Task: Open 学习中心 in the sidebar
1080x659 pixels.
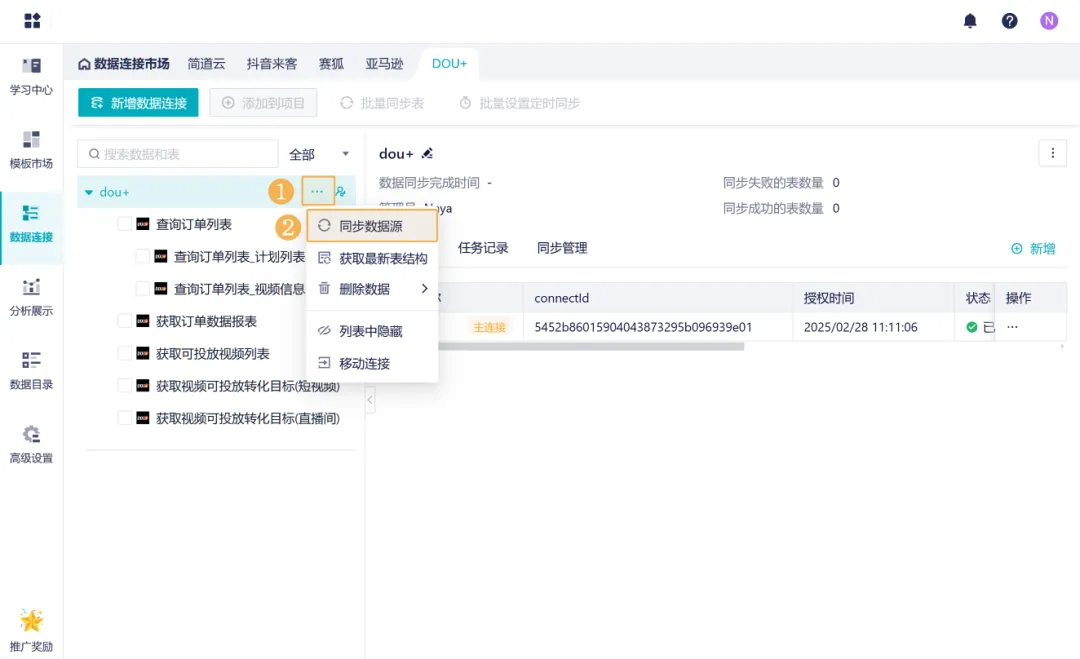Action: pos(31,76)
